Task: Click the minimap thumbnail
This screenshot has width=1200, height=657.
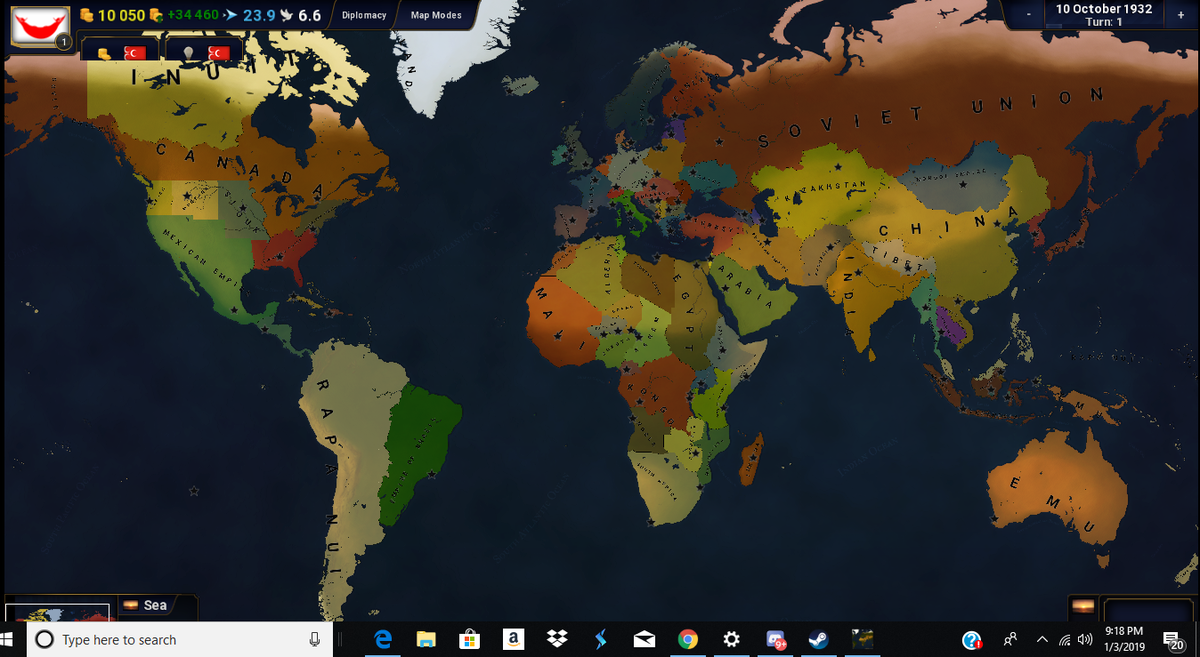Action: [x=57, y=612]
